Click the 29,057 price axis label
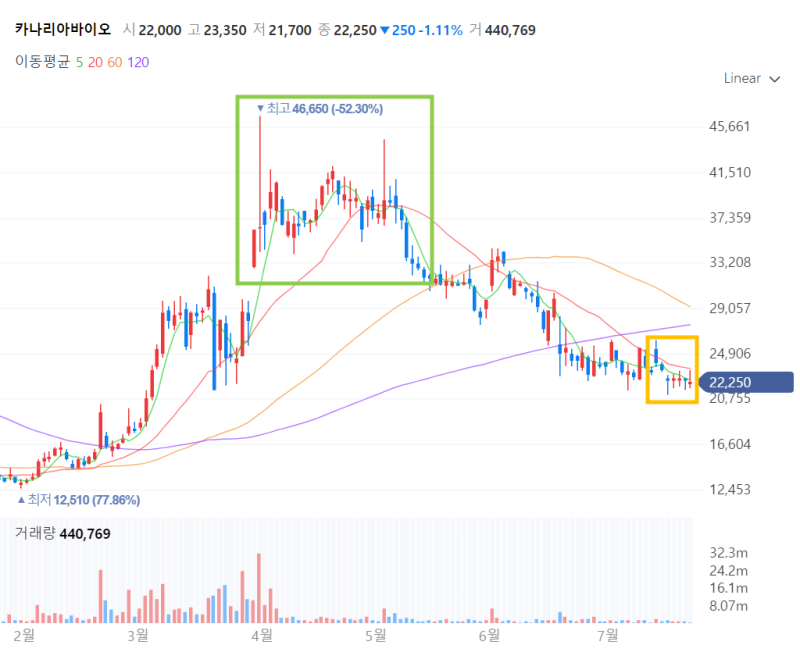 (730, 308)
